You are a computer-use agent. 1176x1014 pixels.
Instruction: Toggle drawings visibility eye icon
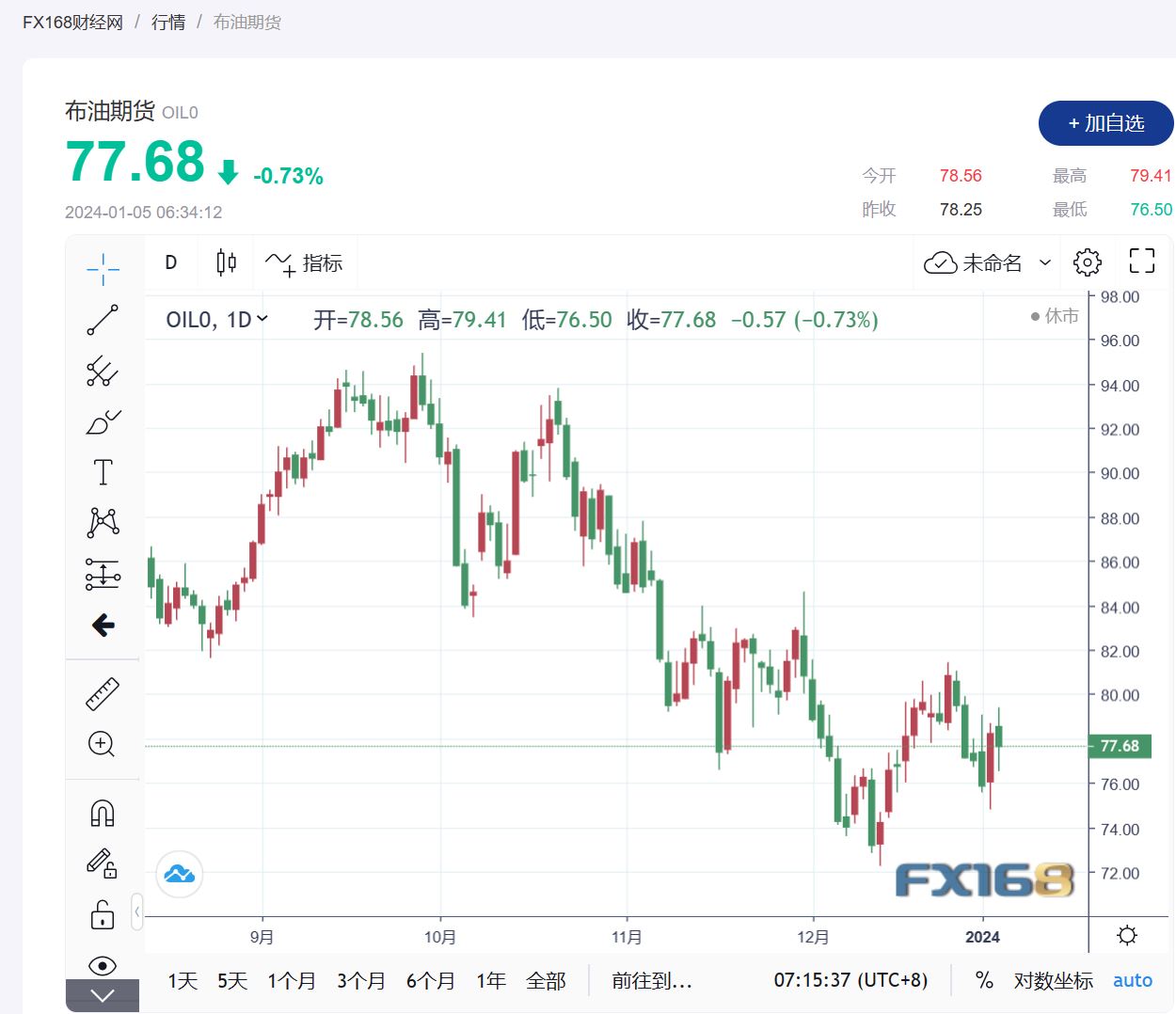[x=103, y=965]
